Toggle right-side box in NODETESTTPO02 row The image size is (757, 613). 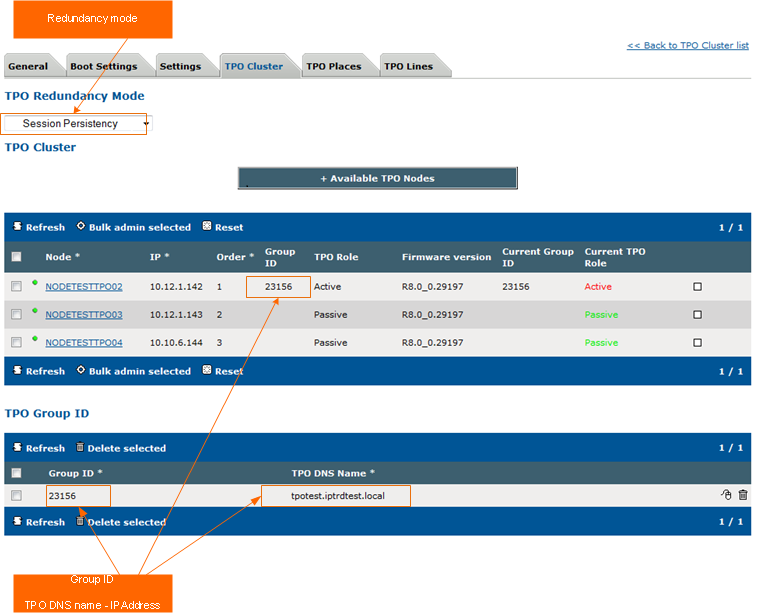[697, 287]
